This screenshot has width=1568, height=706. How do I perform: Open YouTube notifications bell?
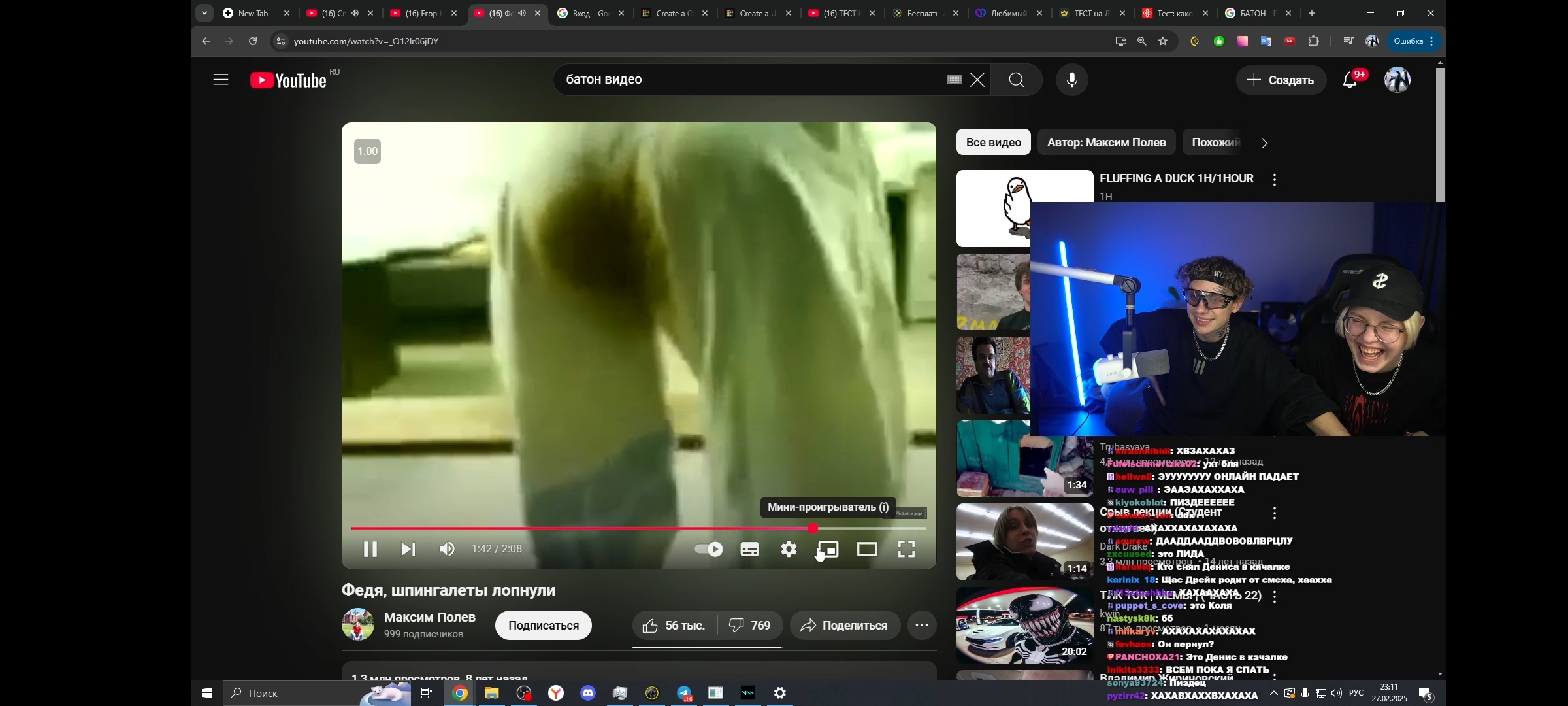[1350, 80]
